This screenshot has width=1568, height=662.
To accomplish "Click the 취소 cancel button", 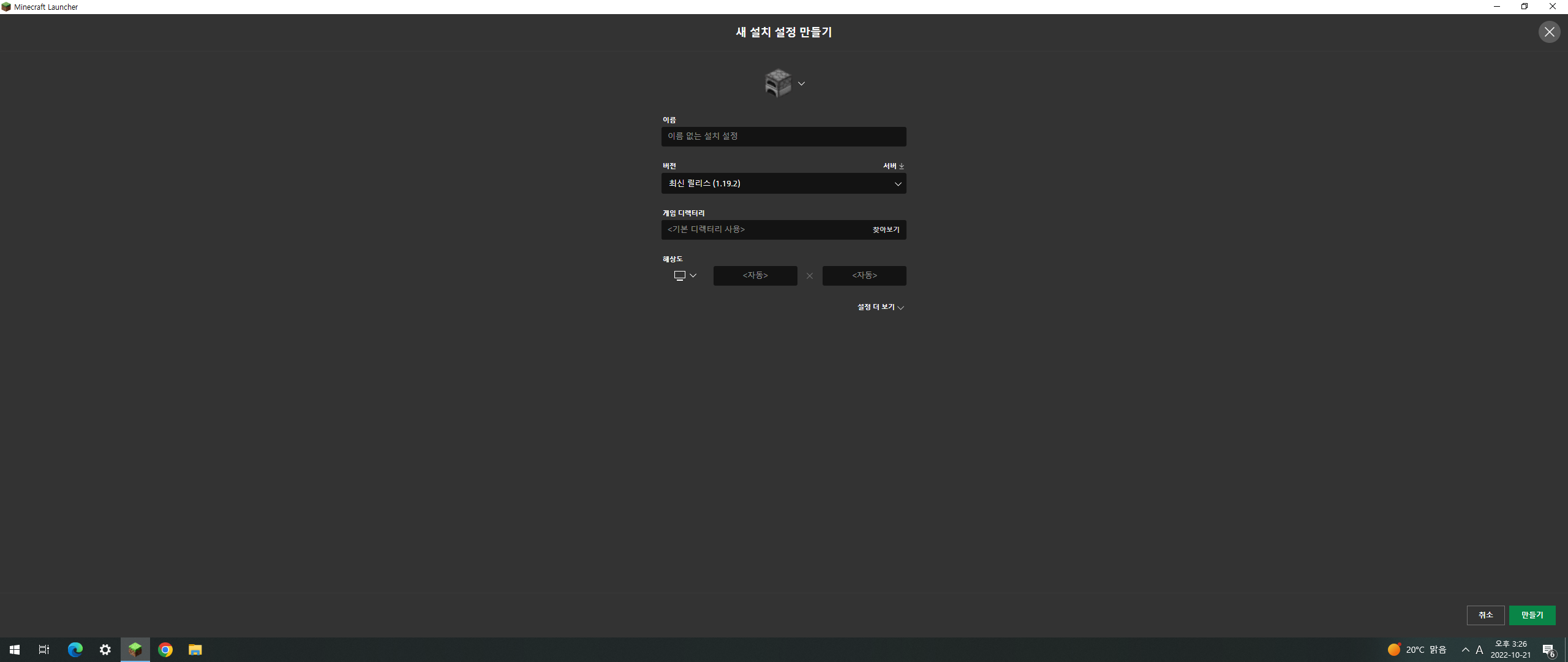I will [x=1485, y=615].
